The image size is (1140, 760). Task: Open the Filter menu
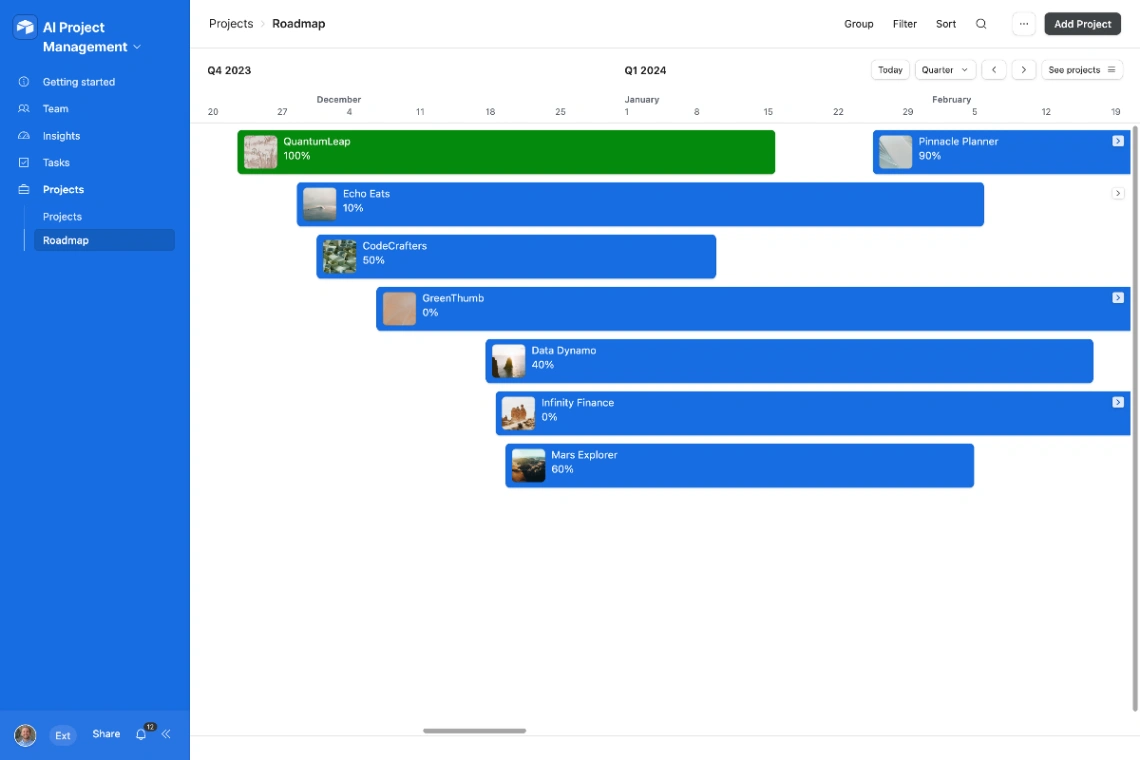point(904,23)
